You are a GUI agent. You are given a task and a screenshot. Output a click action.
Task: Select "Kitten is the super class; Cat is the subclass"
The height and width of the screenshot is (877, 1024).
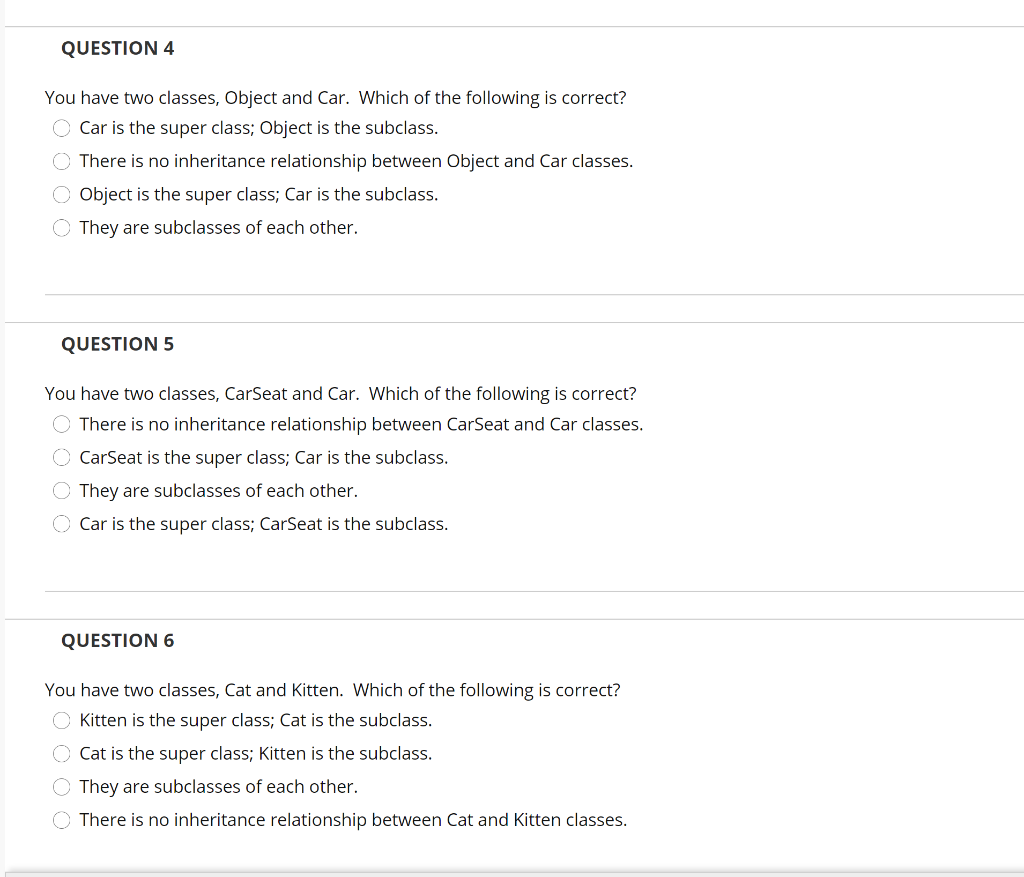pos(61,720)
